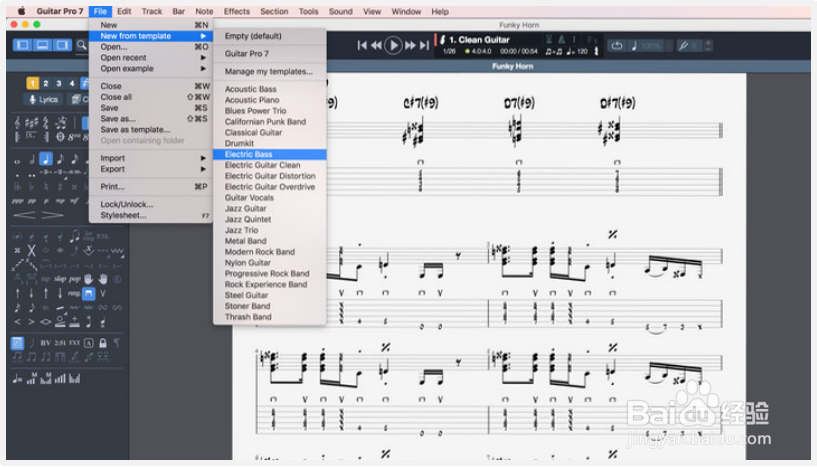Select the sixteenth note duration
Image resolution: width=817 pixels, height=467 pixels.
pos(75,159)
